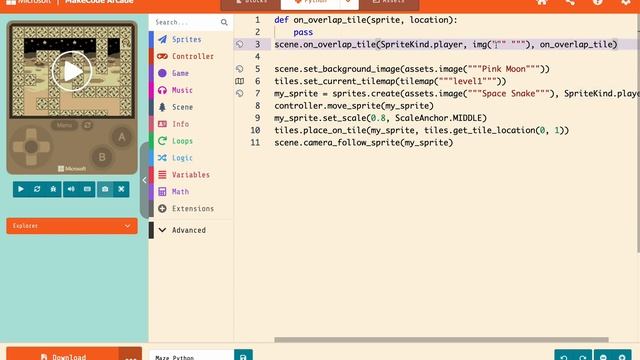Image resolution: width=640 pixels, height=360 pixels.
Task: Open the Settings gear menu
Action: [625, 2]
